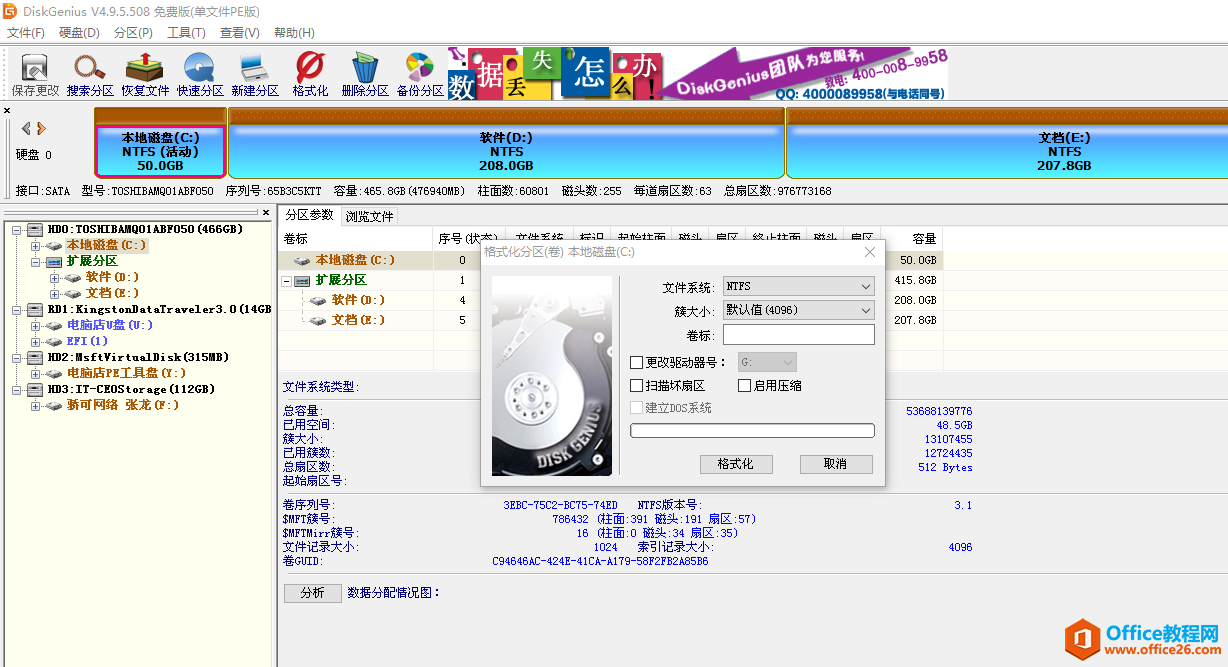Screen dimensions: 1228x667
Task: Check the 扫描坏扇区 option
Action: pos(637,385)
